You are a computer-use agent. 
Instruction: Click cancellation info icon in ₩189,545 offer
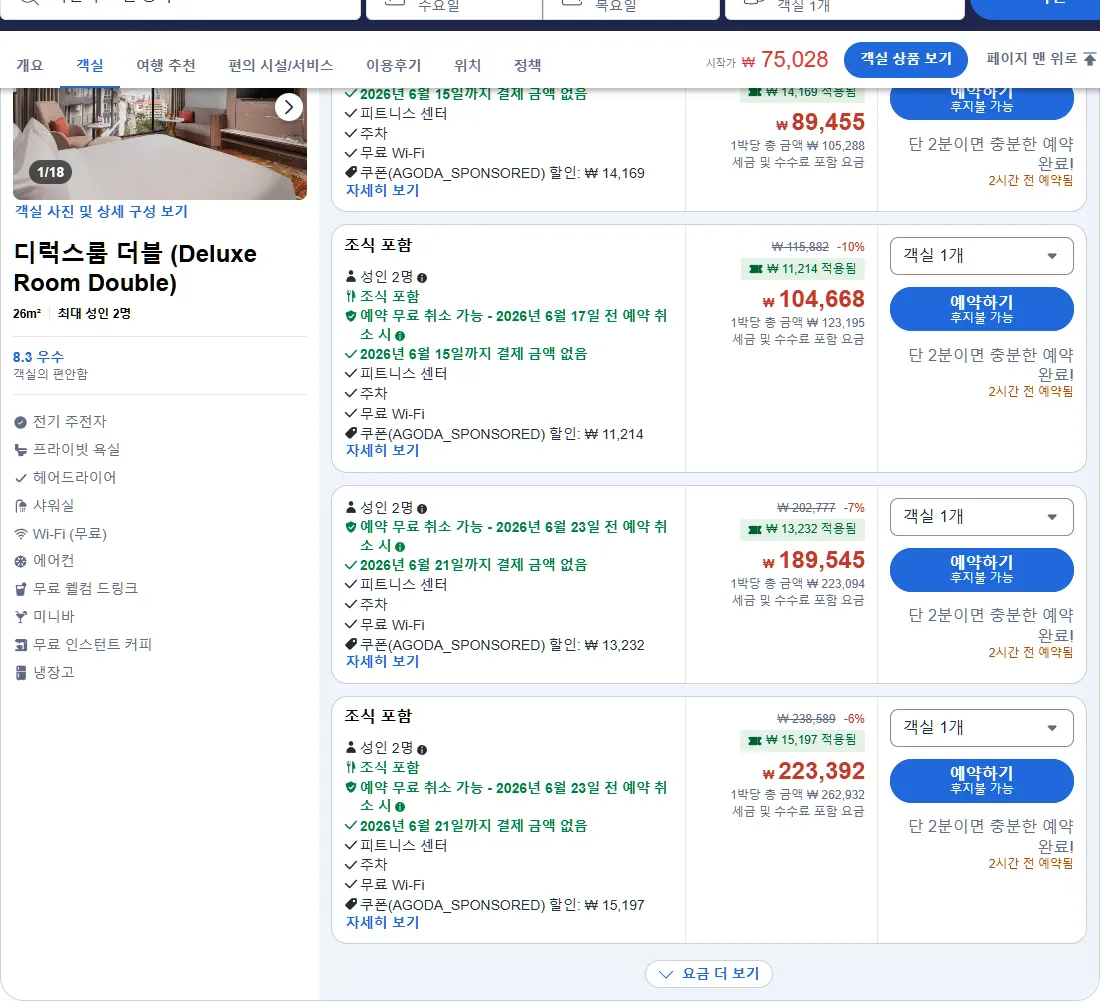[x=400, y=547]
